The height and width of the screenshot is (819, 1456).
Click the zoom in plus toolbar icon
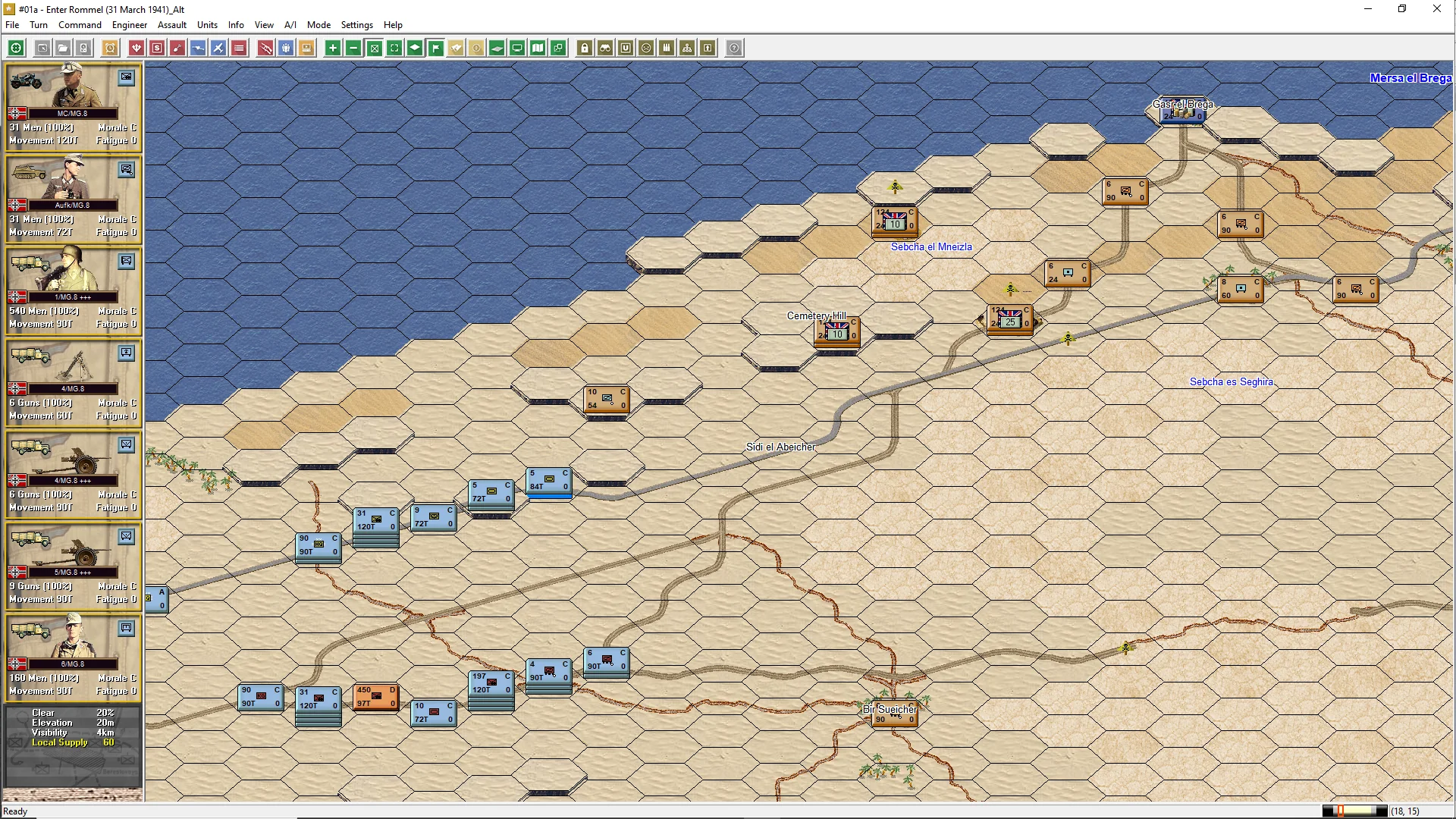[x=332, y=48]
